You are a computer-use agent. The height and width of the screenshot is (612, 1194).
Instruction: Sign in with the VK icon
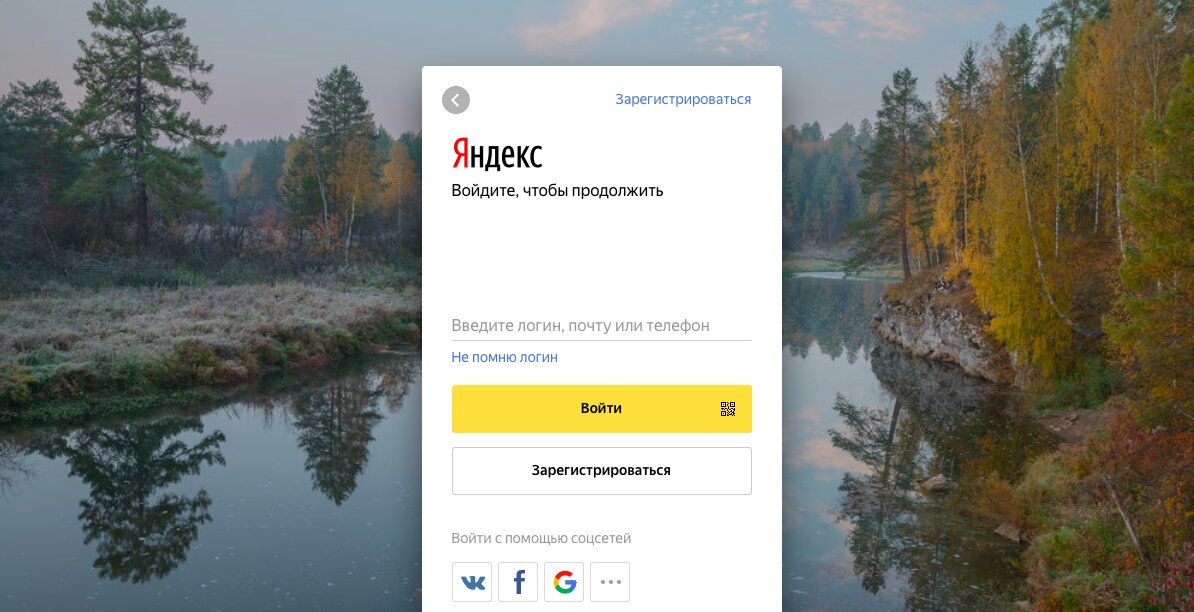click(x=472, y=582)
